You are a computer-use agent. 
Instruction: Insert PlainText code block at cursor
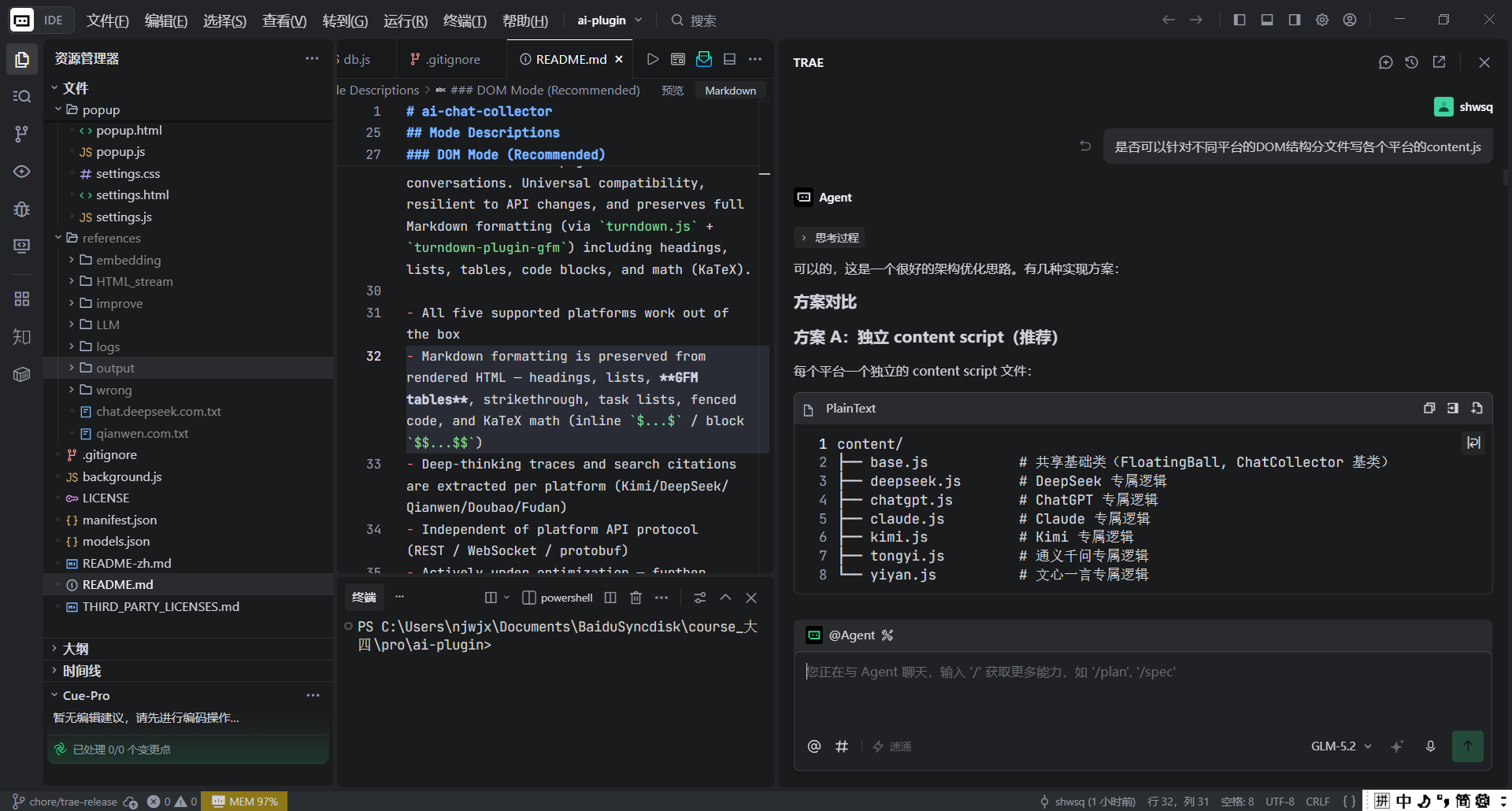(1453, 408)
